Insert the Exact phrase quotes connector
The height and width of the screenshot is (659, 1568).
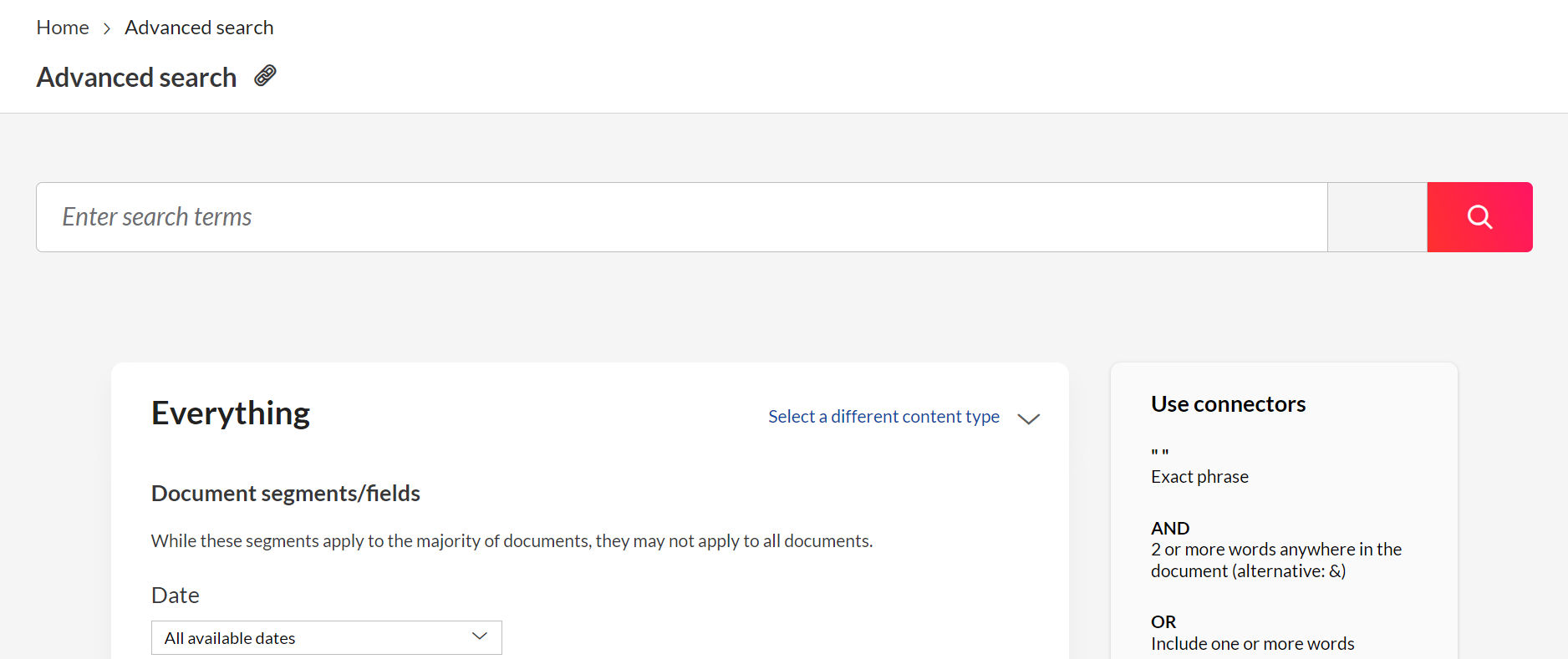pos(1160,454)
